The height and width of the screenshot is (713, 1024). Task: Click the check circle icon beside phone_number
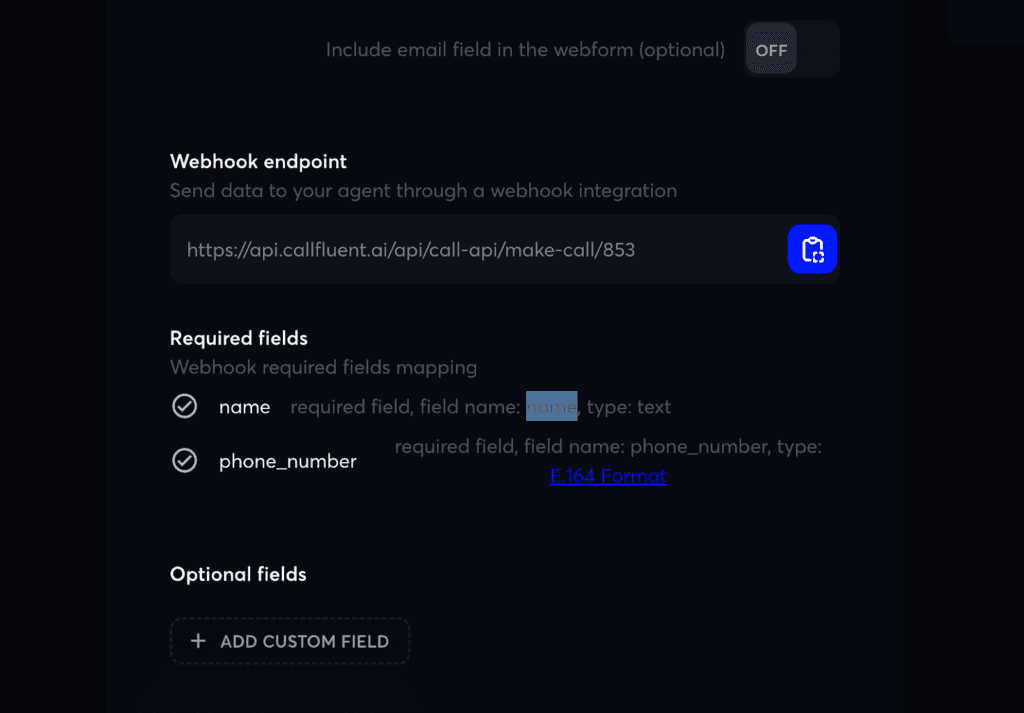coord(184,460)
